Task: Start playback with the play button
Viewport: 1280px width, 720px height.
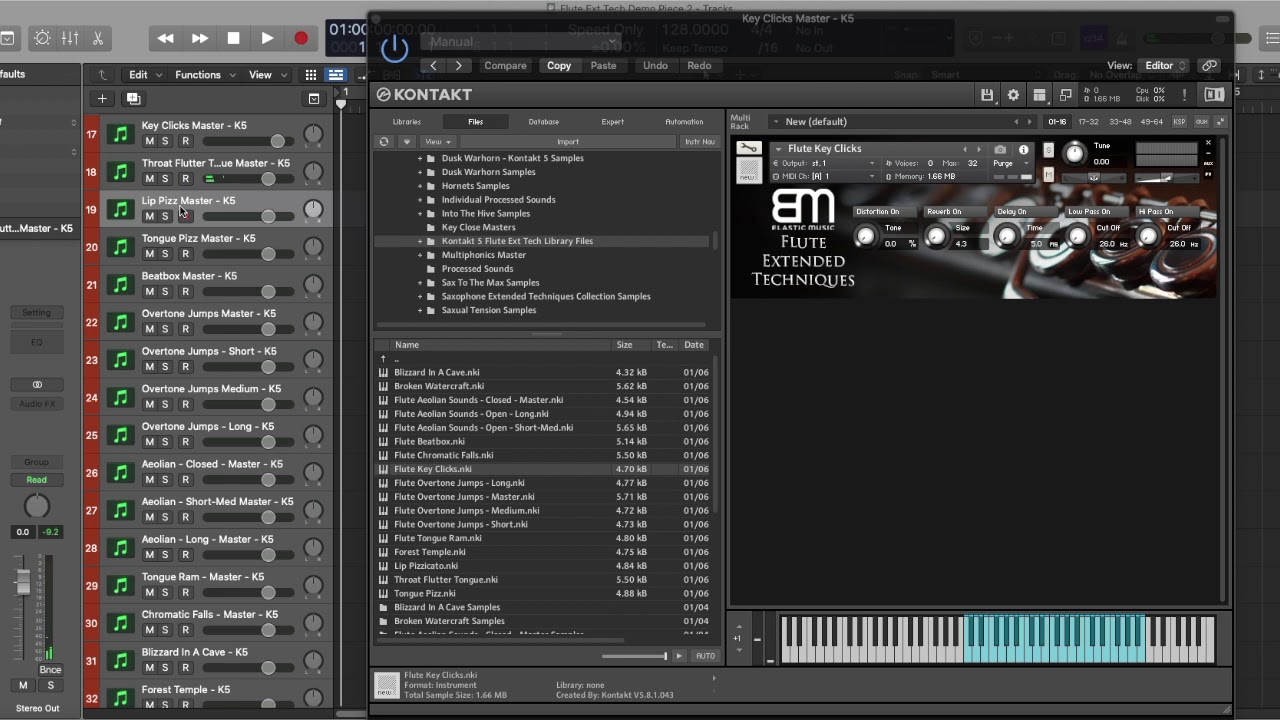Action: [267, 38]
